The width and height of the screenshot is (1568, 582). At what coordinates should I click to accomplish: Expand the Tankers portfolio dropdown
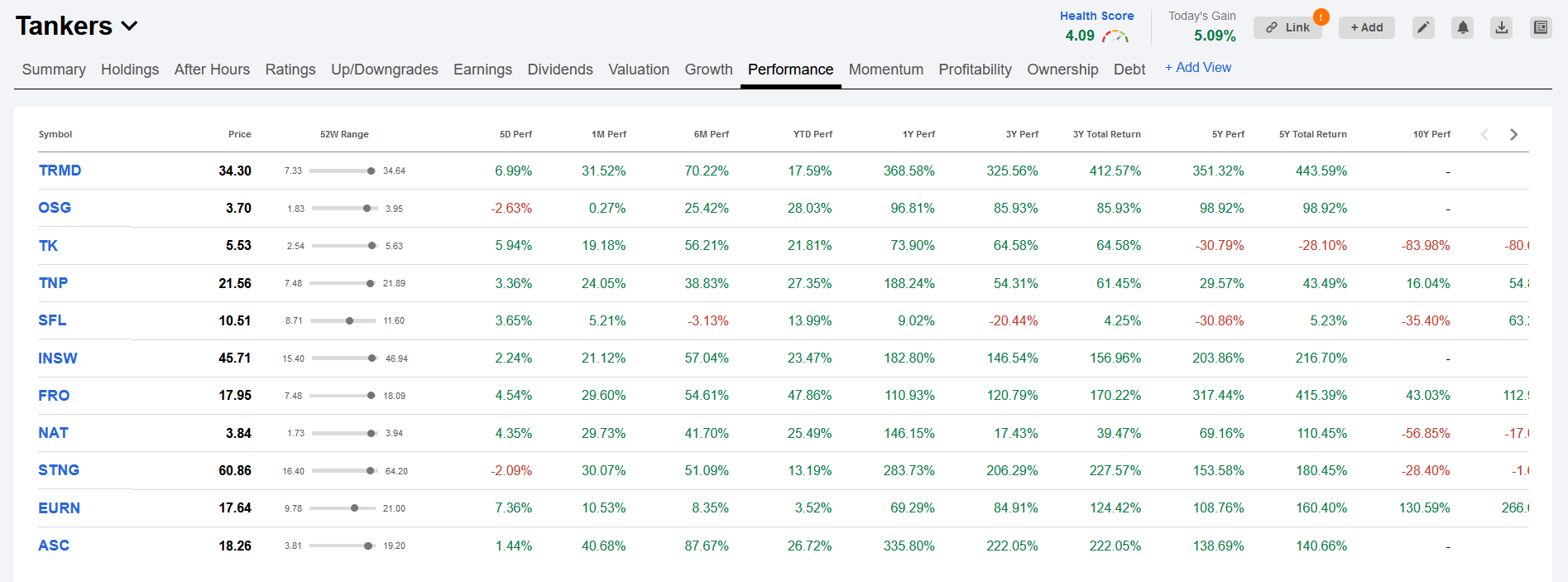click(x=129, y=26)
